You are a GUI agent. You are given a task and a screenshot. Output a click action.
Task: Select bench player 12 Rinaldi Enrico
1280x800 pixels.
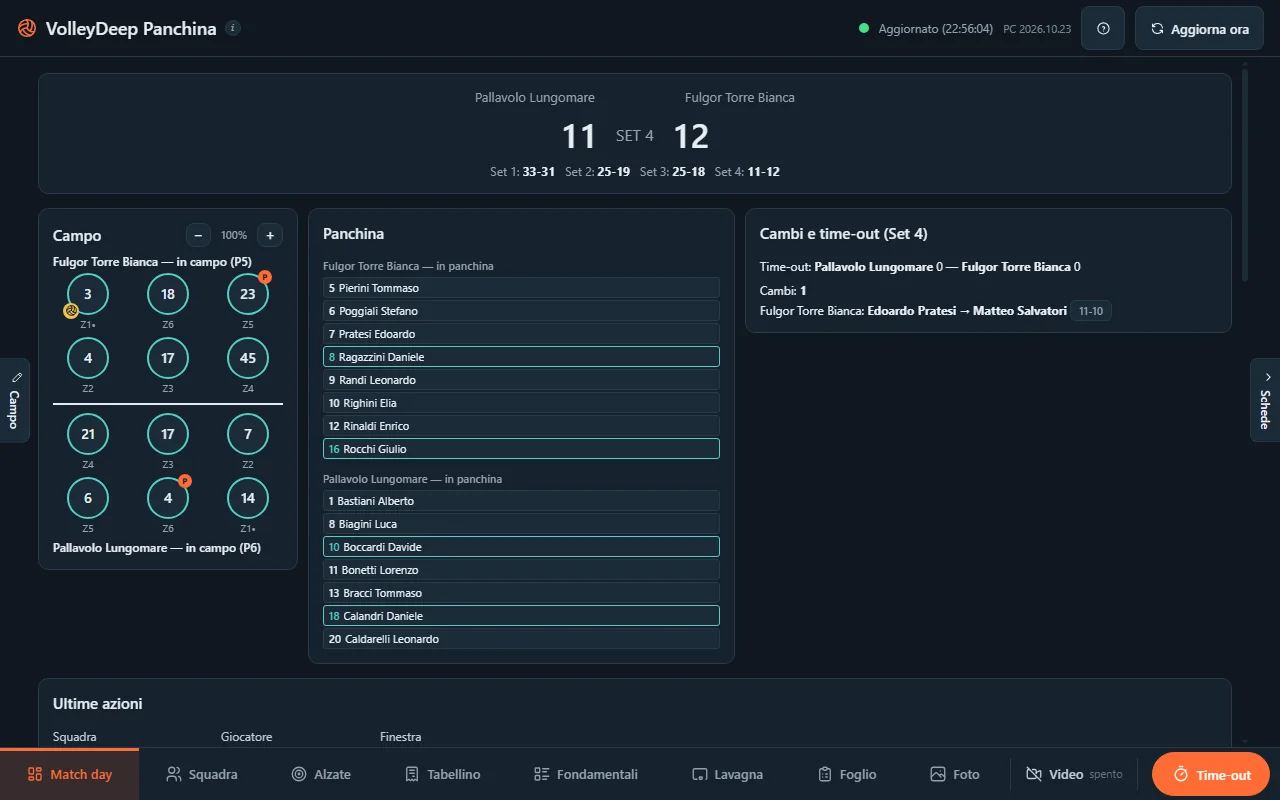(x=521, y=426)
